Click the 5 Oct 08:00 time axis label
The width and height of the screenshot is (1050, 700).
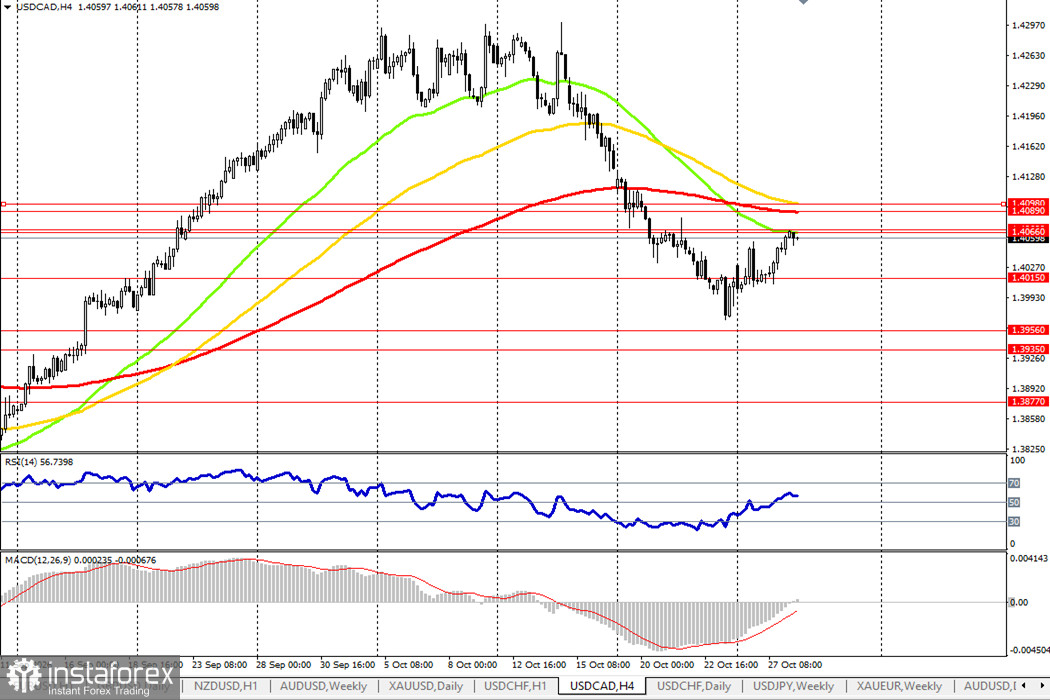click(408, 665)
